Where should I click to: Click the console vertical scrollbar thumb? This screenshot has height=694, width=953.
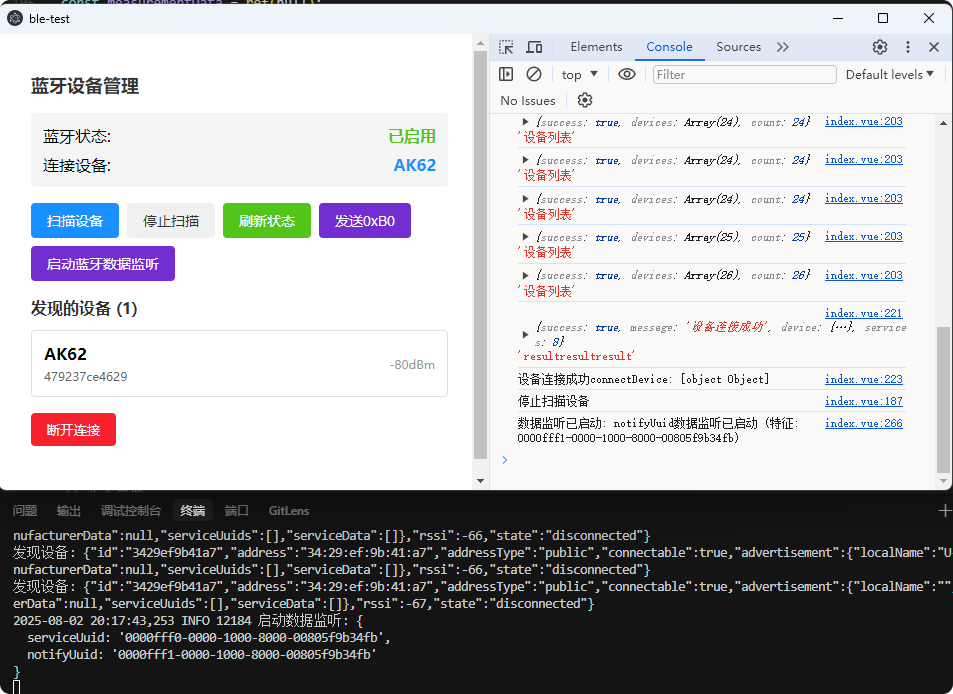(x=943, y=399)
